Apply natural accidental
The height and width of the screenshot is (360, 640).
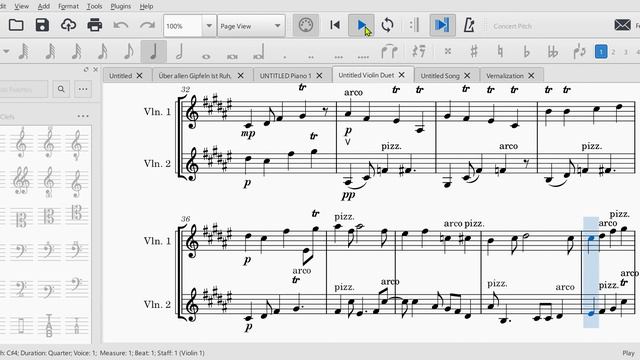tap(500, 51)
